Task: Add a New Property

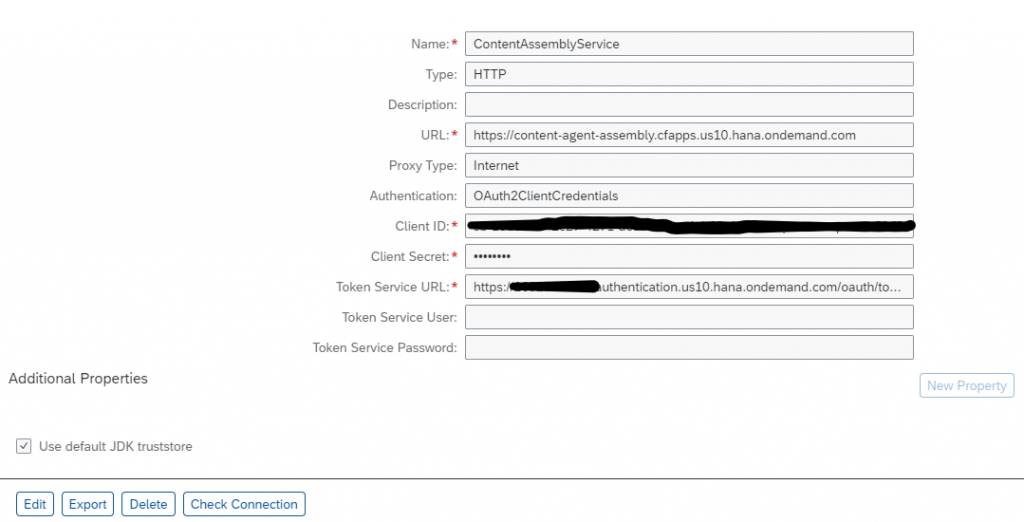Action: pyautogui.click(x=967, y=385)
